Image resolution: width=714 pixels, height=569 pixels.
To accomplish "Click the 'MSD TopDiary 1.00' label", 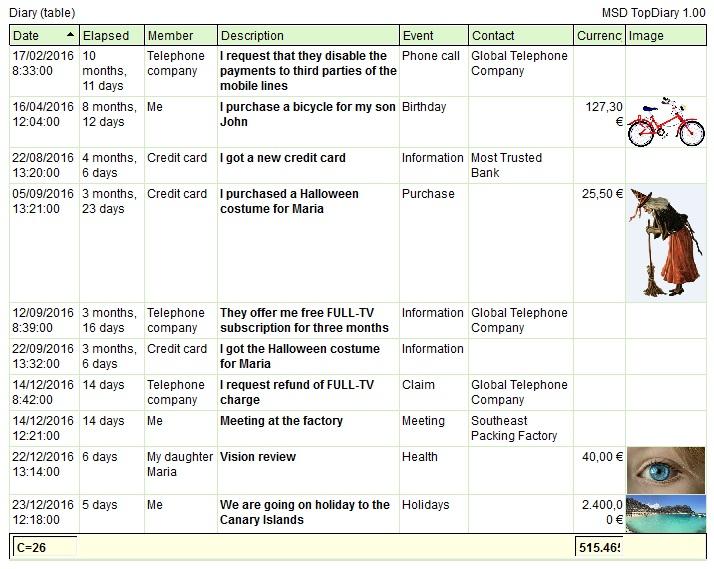I will [x=653, y=13].
